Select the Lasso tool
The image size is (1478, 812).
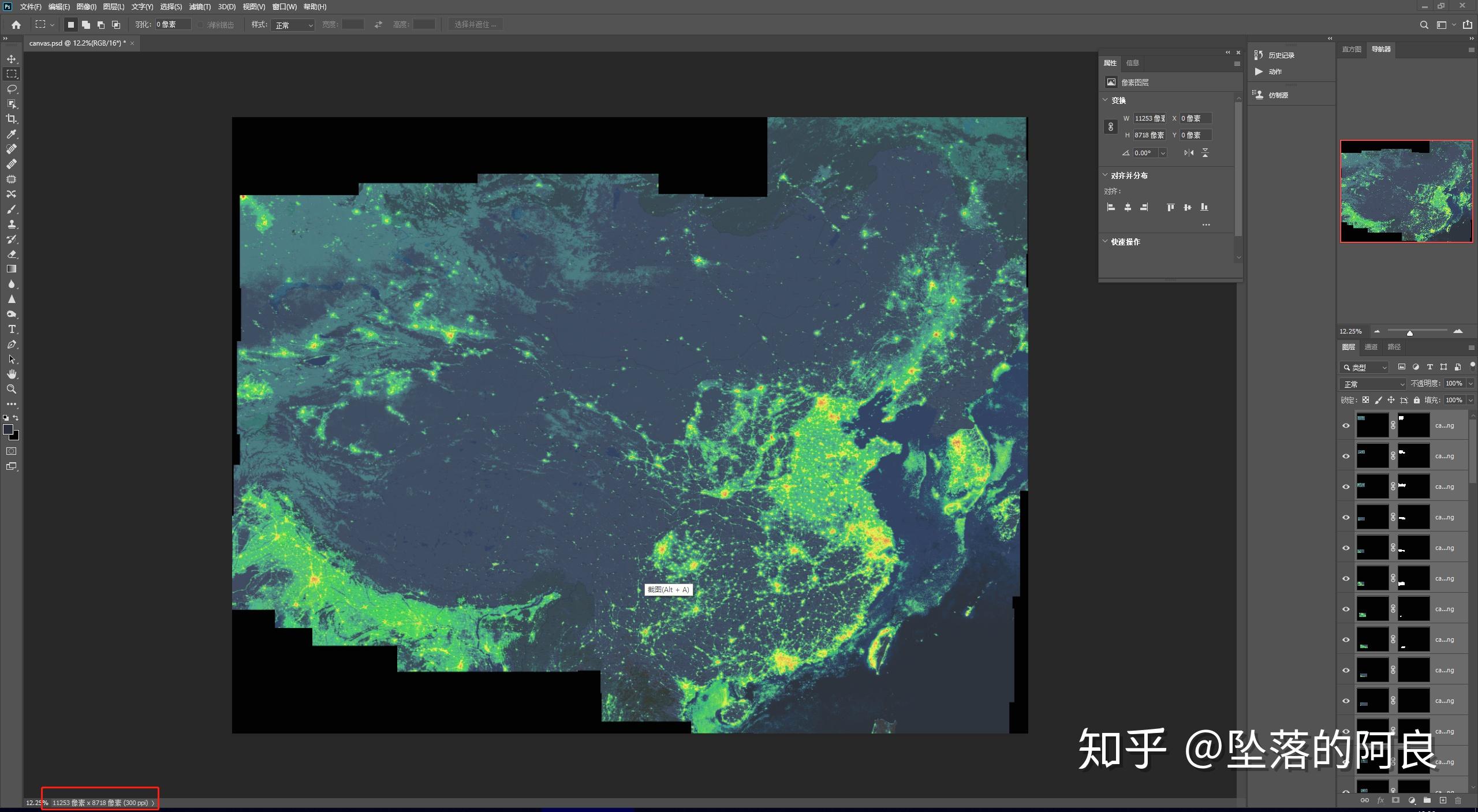pos(12,89)
